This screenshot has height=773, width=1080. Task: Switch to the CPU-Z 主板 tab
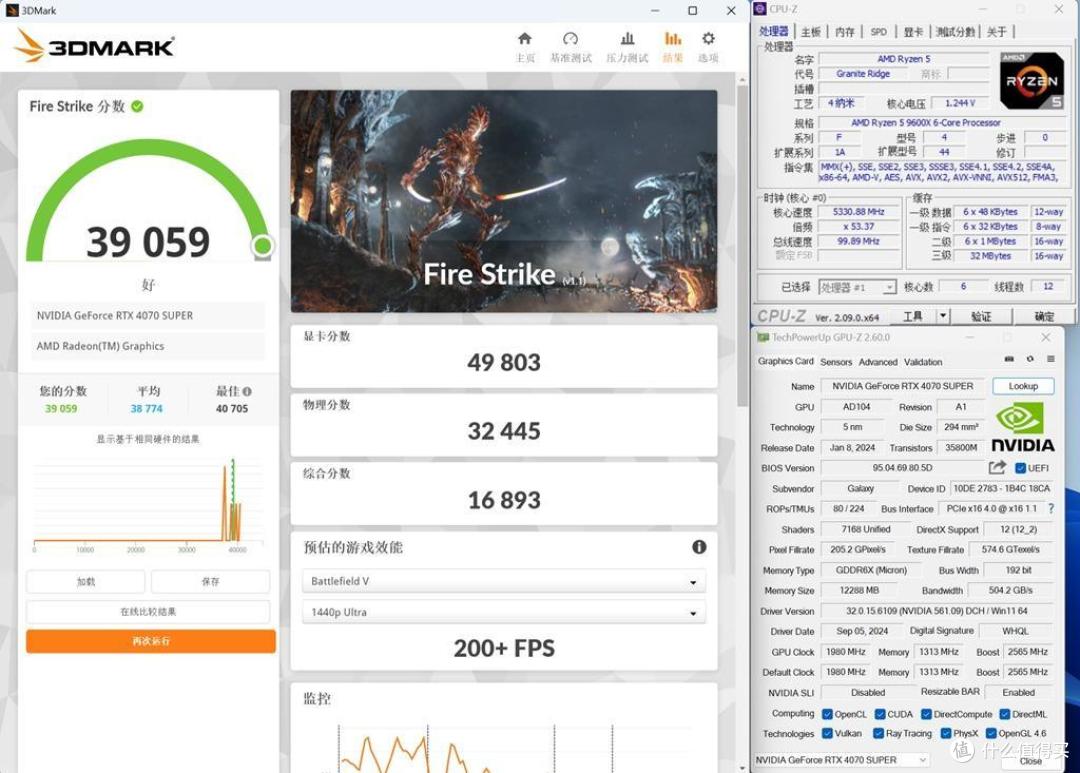pos(811,32)
